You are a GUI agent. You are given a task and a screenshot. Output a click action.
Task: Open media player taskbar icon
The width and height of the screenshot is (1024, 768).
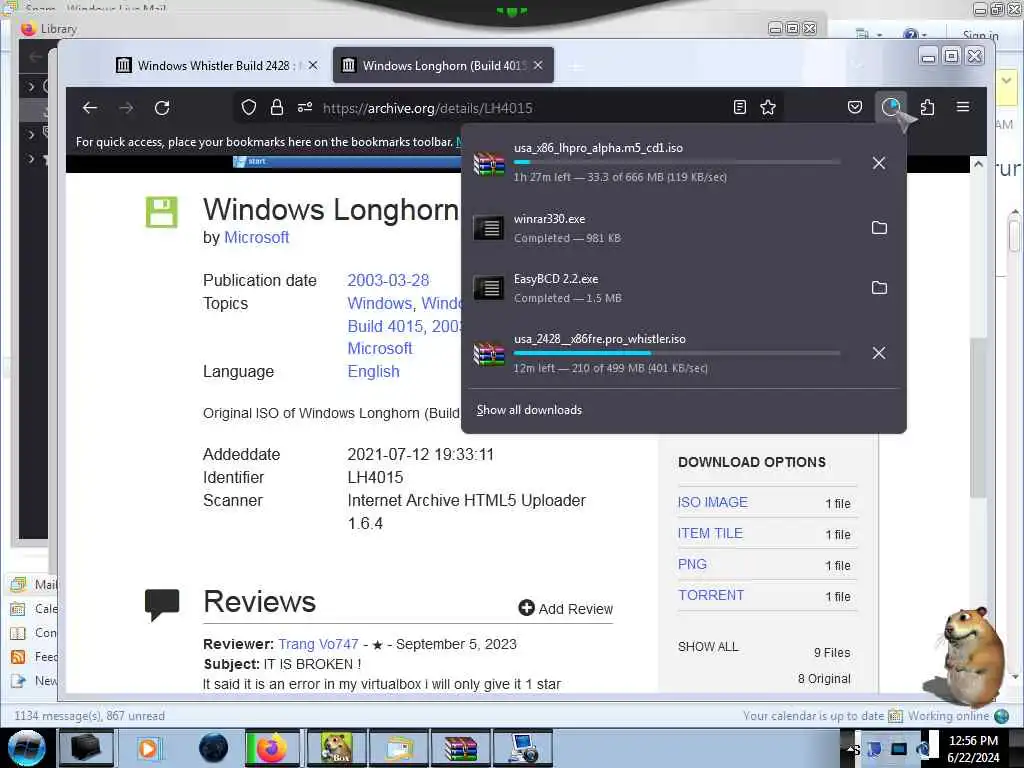(148, 748)
